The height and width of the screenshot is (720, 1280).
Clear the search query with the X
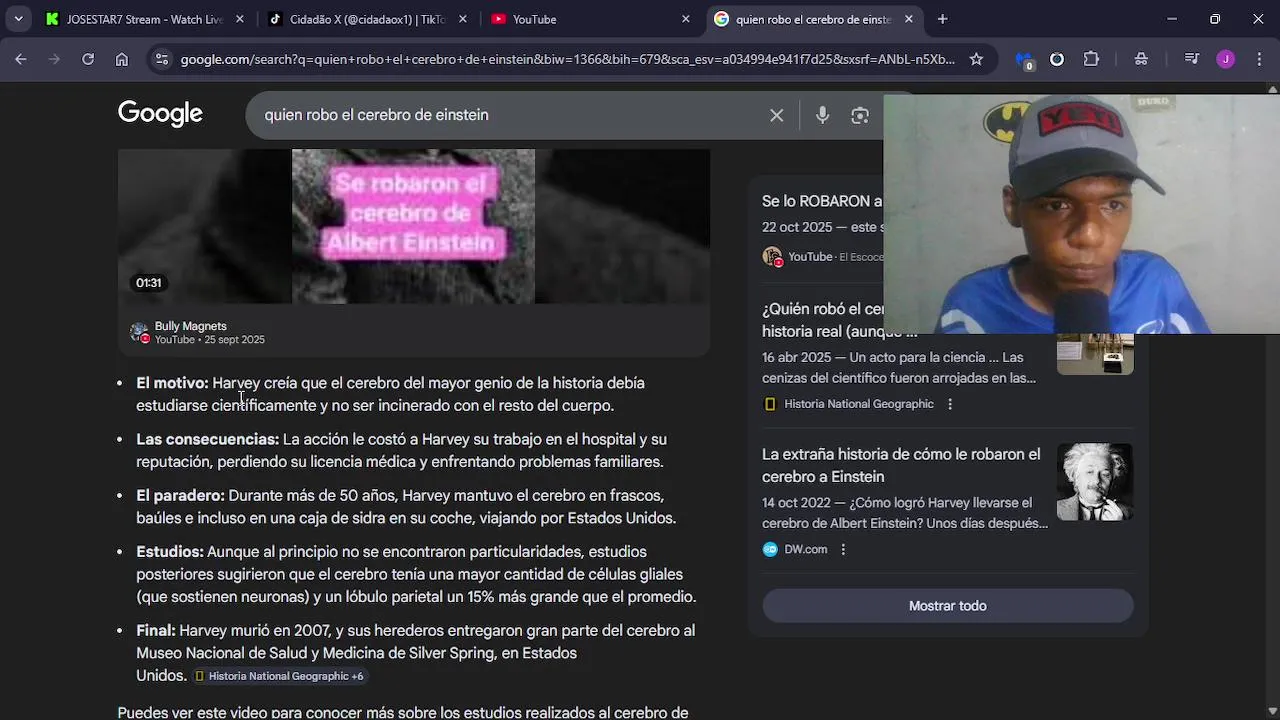point(776,115)
